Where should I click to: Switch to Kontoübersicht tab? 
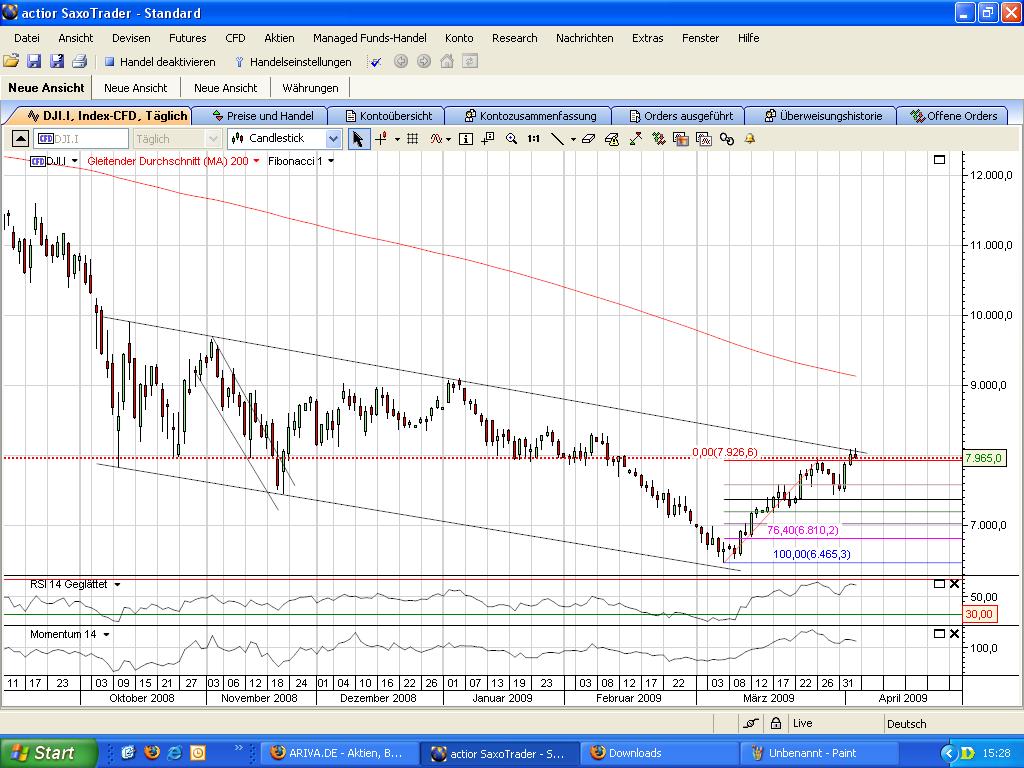(x=389, y=116)
